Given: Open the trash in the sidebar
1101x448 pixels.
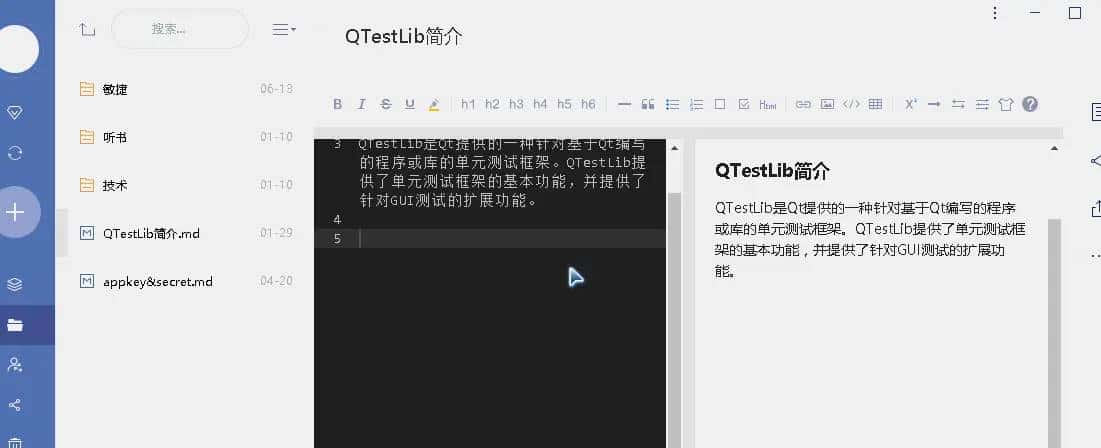Looking at the screenshot, I should click(15, 442).
